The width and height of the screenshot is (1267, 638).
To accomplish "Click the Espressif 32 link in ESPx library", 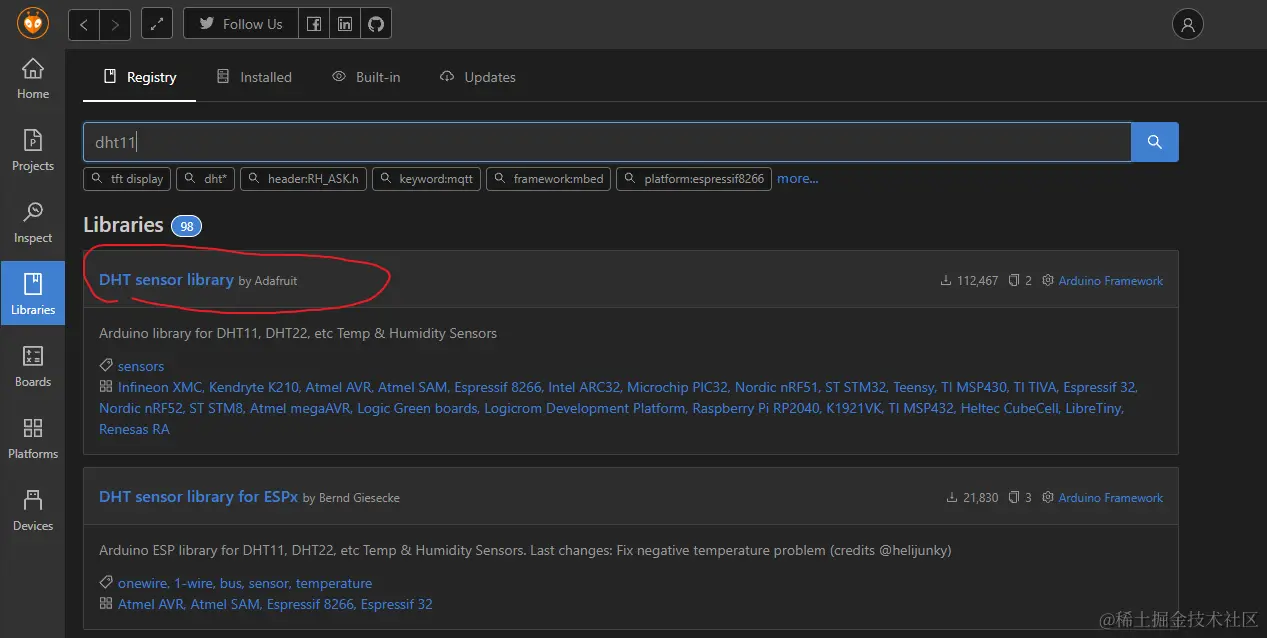I will pyautogui.click(x=397, y=604).
